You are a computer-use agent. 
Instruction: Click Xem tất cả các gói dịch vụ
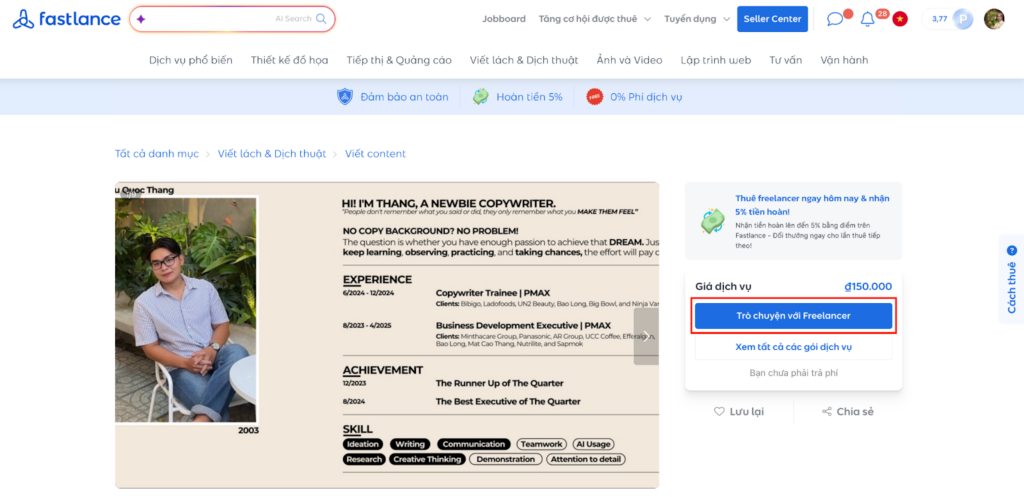793,347
